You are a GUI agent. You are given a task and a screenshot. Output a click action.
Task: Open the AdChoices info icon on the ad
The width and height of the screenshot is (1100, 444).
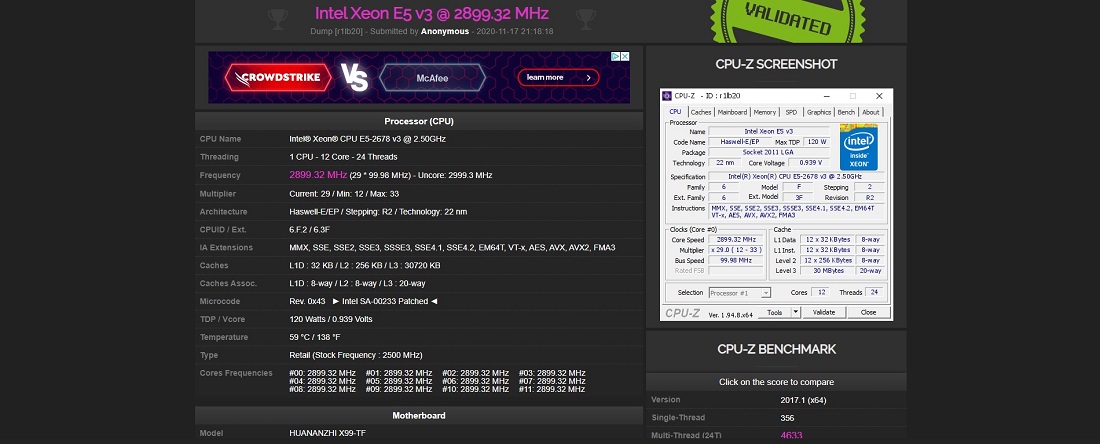pyautogui.click(x=615, y=57)
